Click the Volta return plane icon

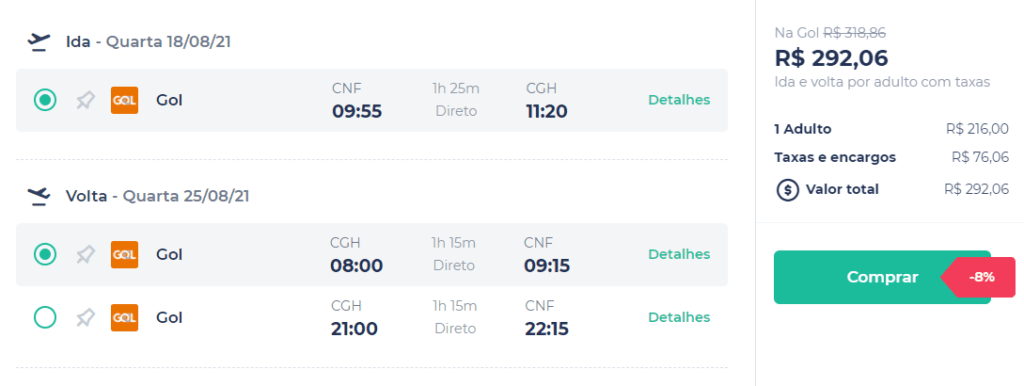(x=39, y=196)
